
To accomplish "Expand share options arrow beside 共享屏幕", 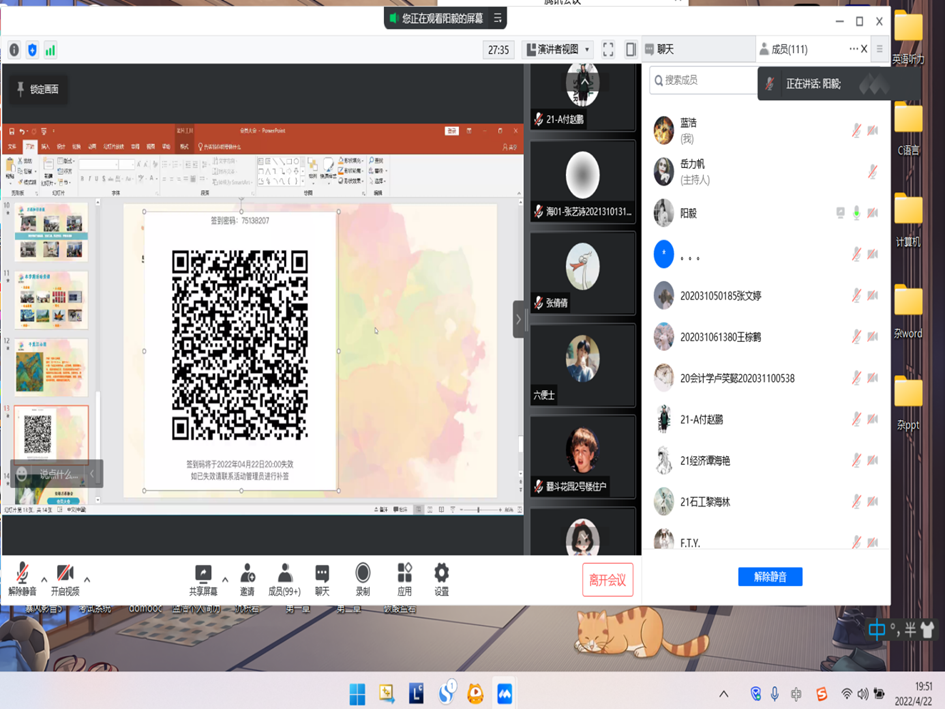I will coord(225,580).
